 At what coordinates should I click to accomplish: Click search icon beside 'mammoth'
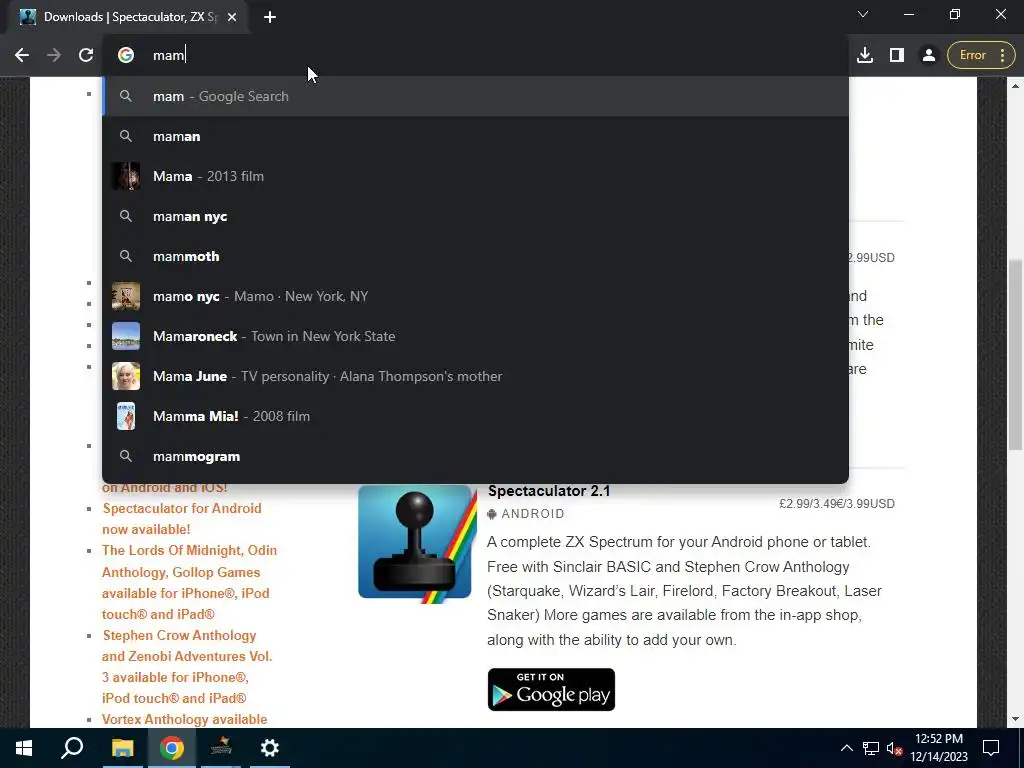(x=126, y=256)
